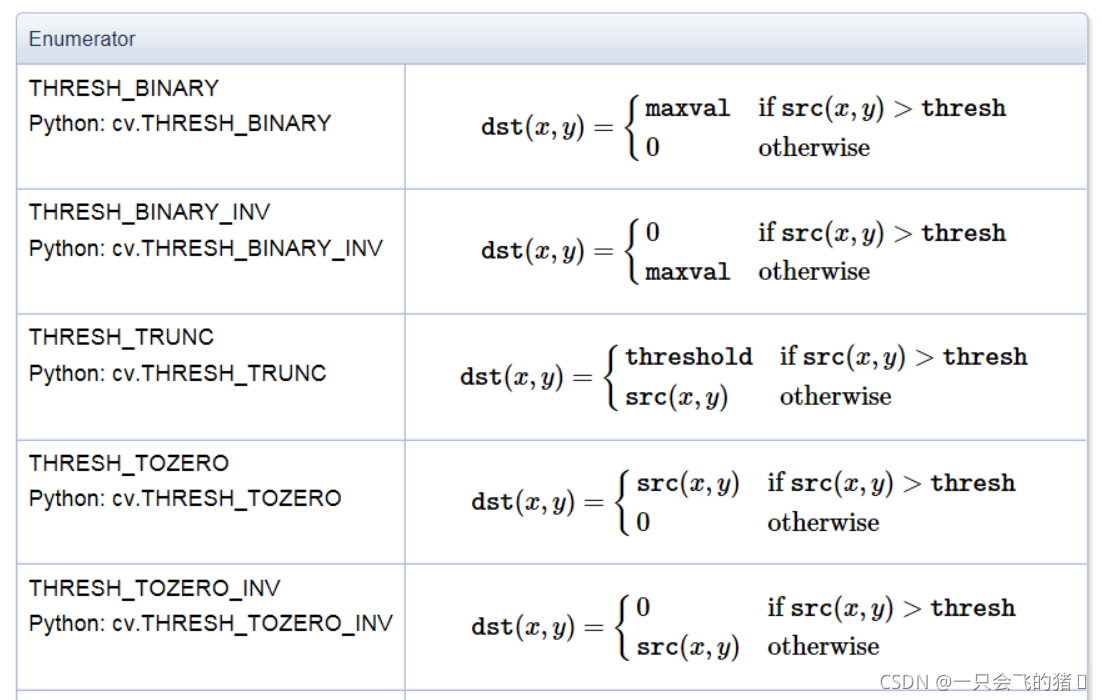Screen dimensions: 1102x700
Task: Click the THRESH_TOZERO enumerator name
Action: (129, 463)
